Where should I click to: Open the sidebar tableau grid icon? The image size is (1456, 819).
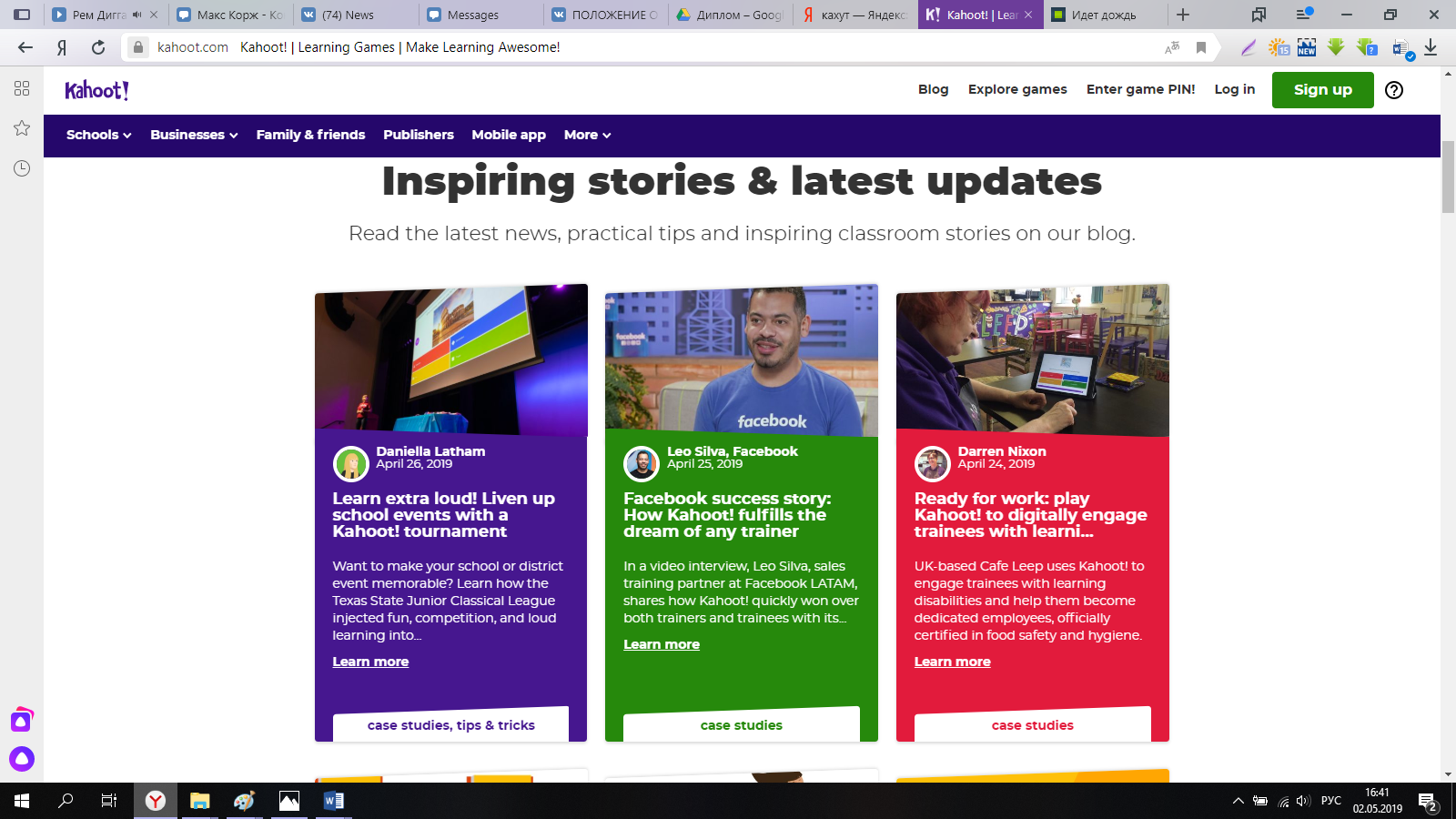pos(22,88)
